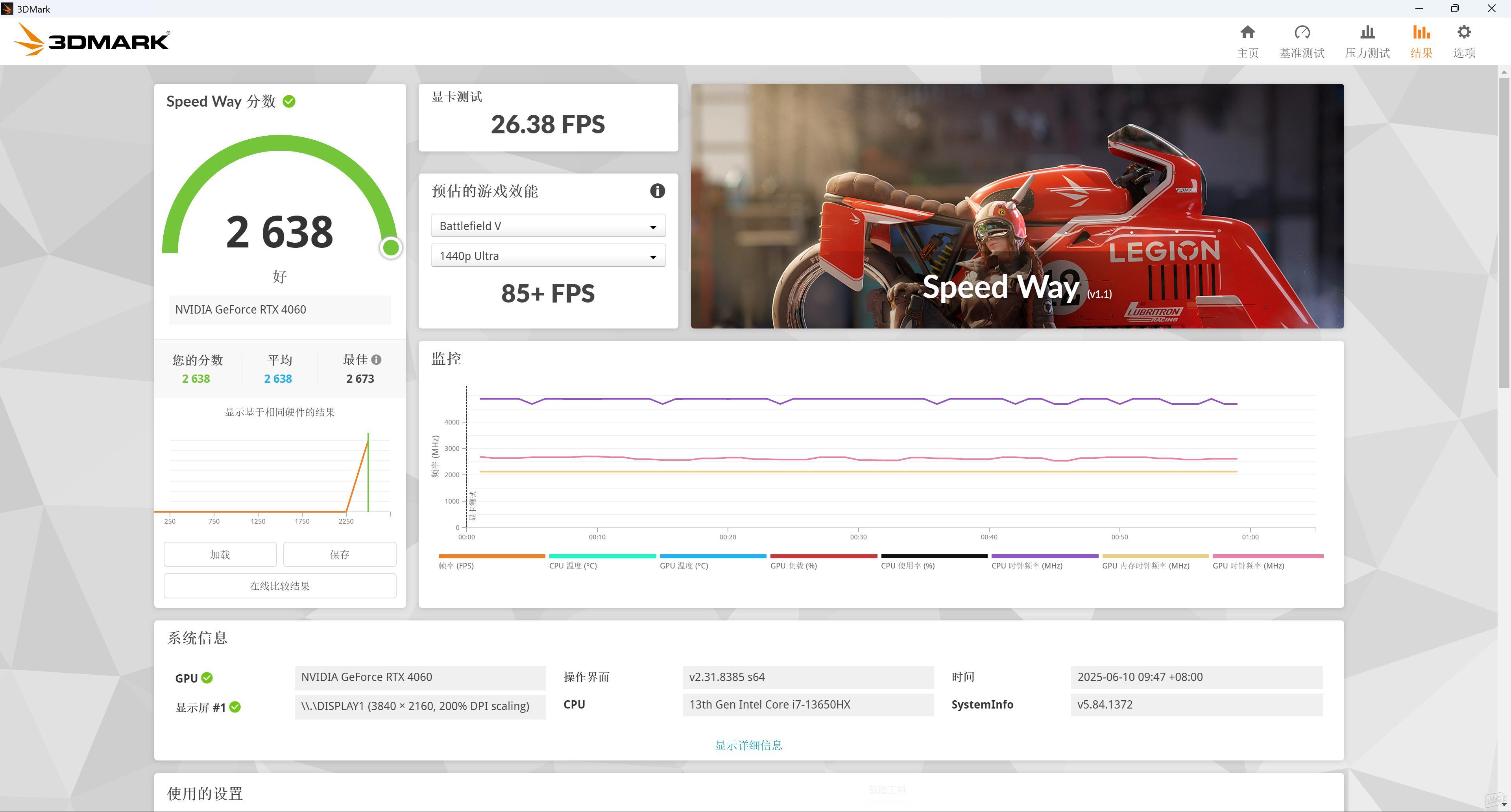Click the 显示详细信息 link
The image size is (1511, 812).
coord(748,745)
